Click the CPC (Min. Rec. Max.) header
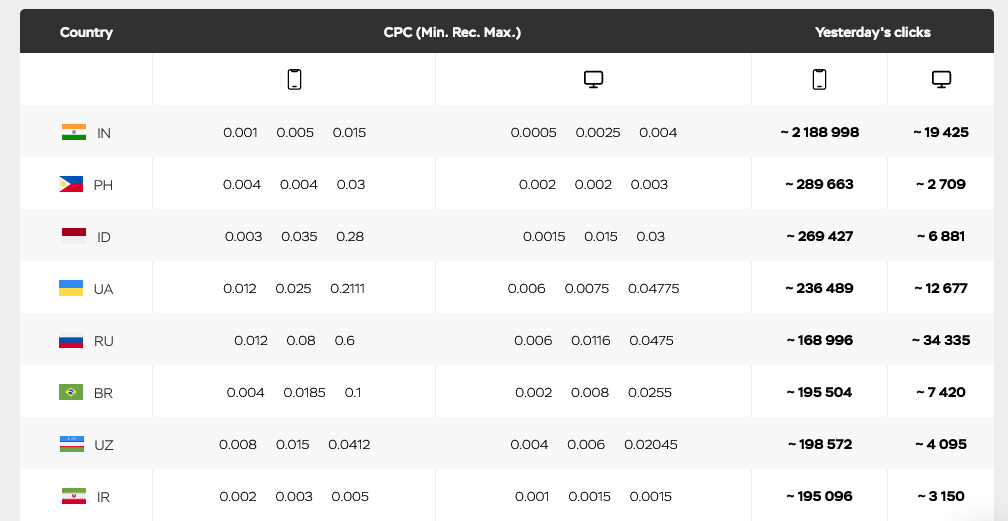1008x521 pixels. (x=452, y=32)
